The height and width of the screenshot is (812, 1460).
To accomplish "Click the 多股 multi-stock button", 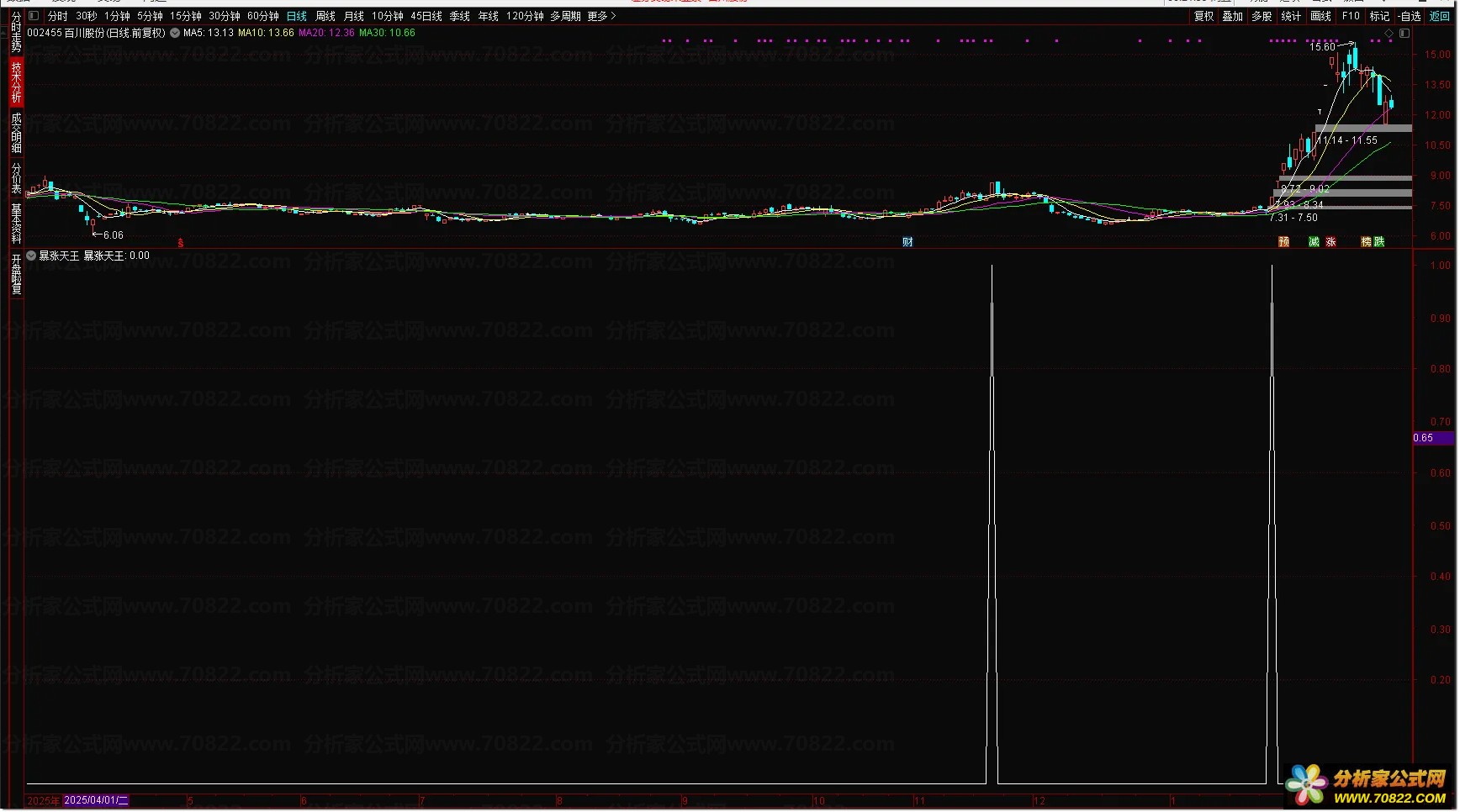I will click(1262, 16).
